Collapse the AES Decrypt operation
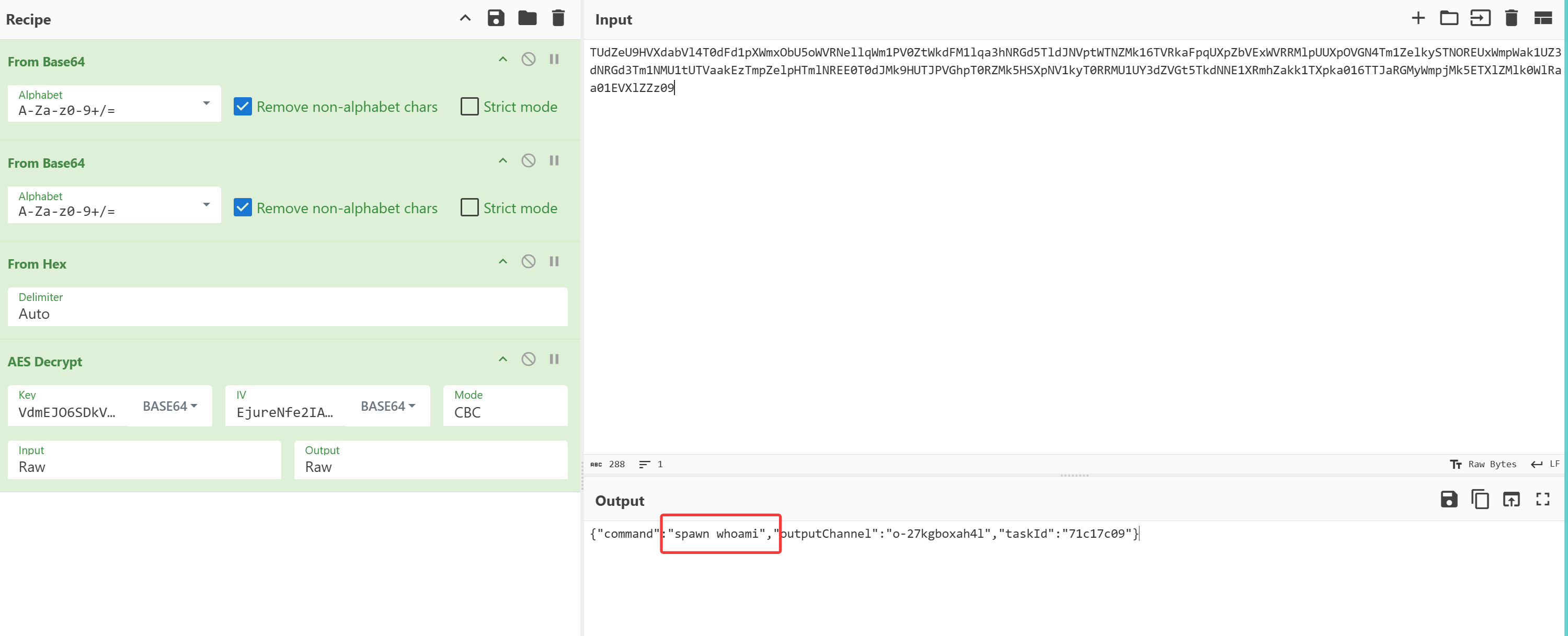The image size is (1568, 636). 503,359
